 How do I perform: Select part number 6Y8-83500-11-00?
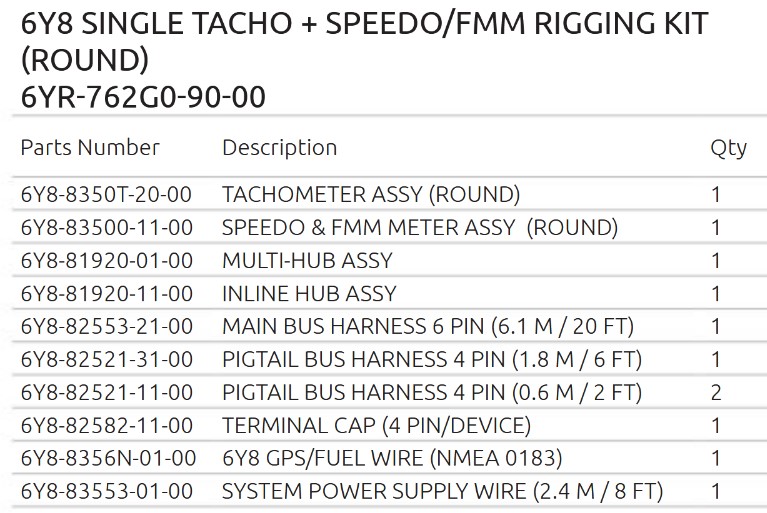[107, 227]
